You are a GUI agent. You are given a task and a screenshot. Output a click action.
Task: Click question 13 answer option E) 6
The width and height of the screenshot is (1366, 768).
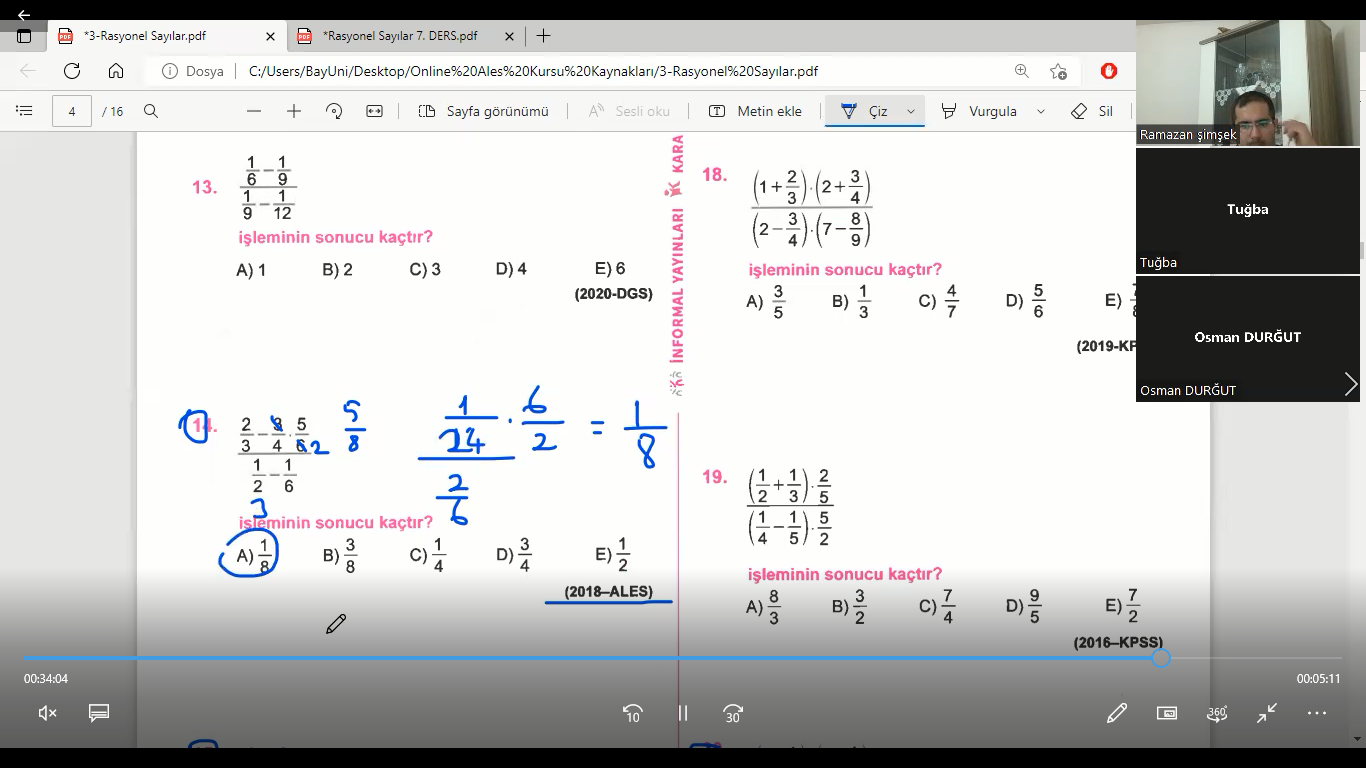click(x=610, y=269)
